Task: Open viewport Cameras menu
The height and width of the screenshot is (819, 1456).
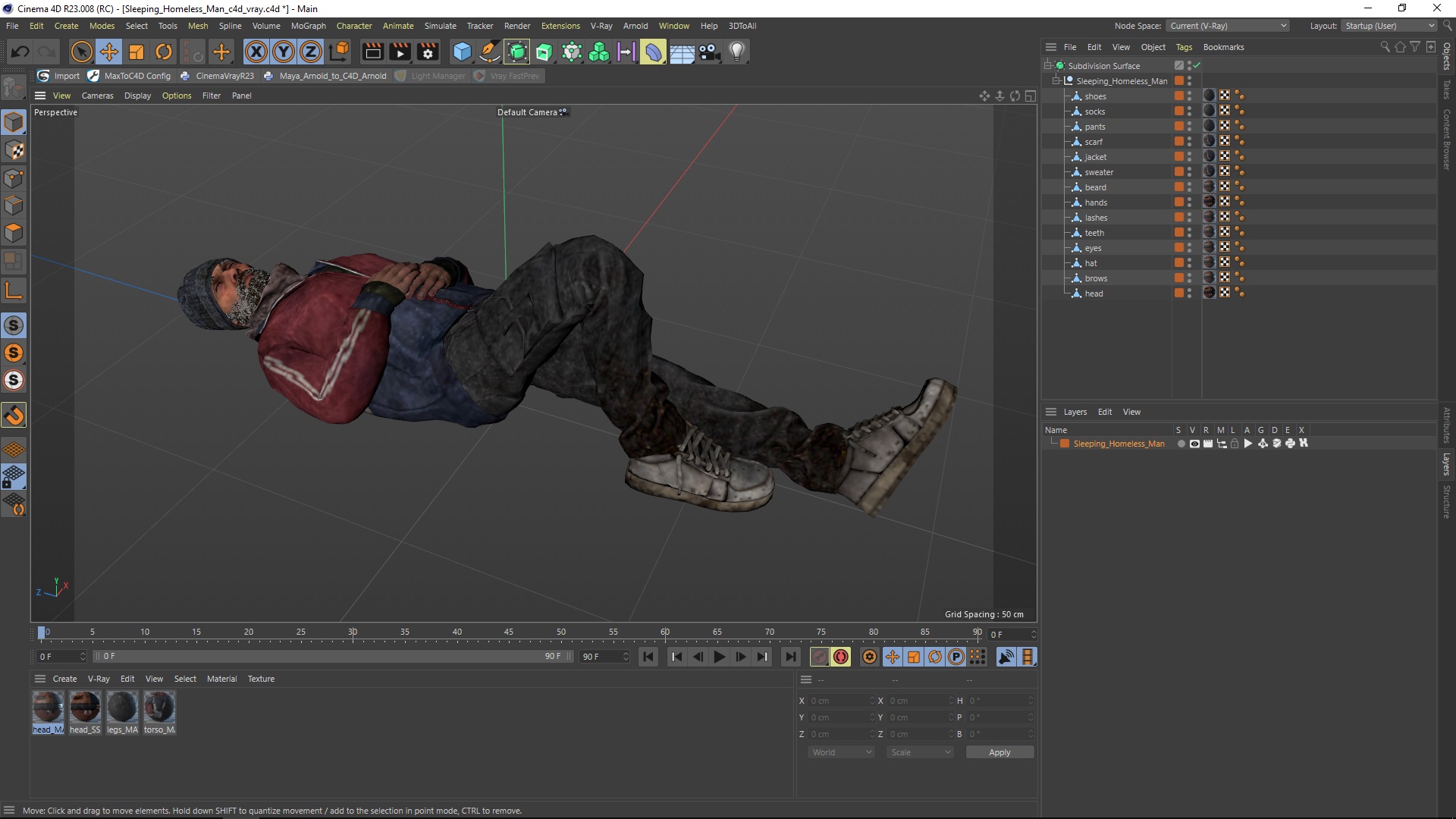Action: [x=97, y=96]
